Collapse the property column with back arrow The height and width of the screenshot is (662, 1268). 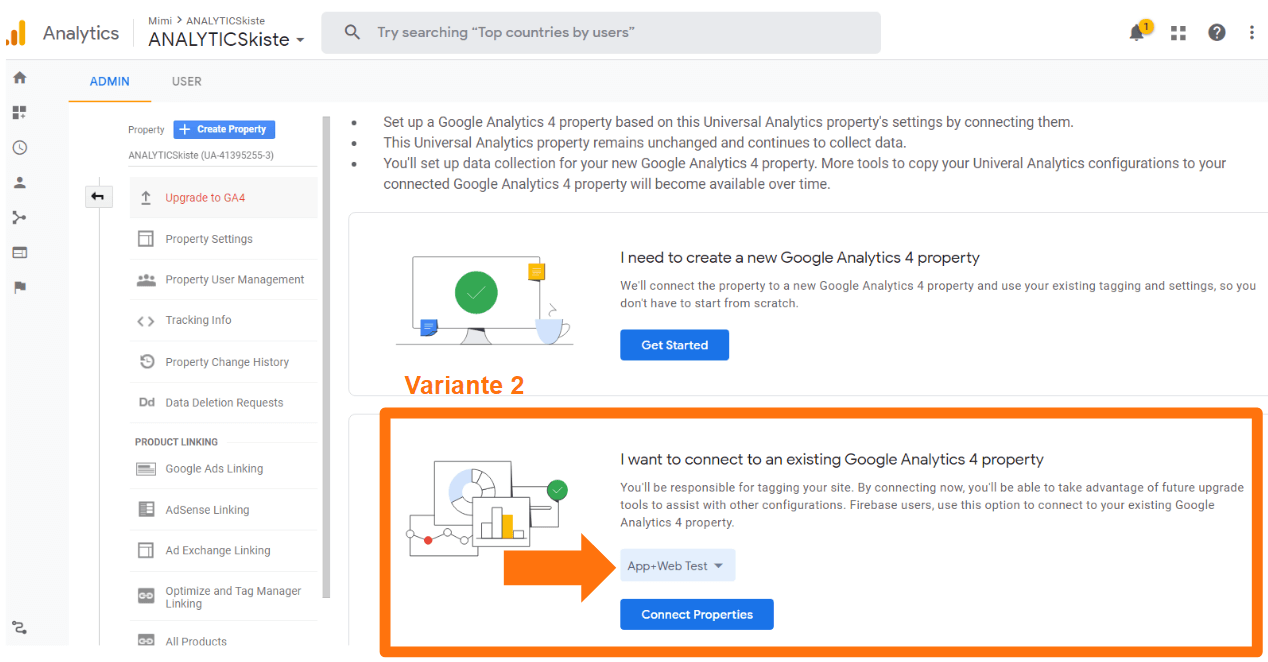click(97, 197)
